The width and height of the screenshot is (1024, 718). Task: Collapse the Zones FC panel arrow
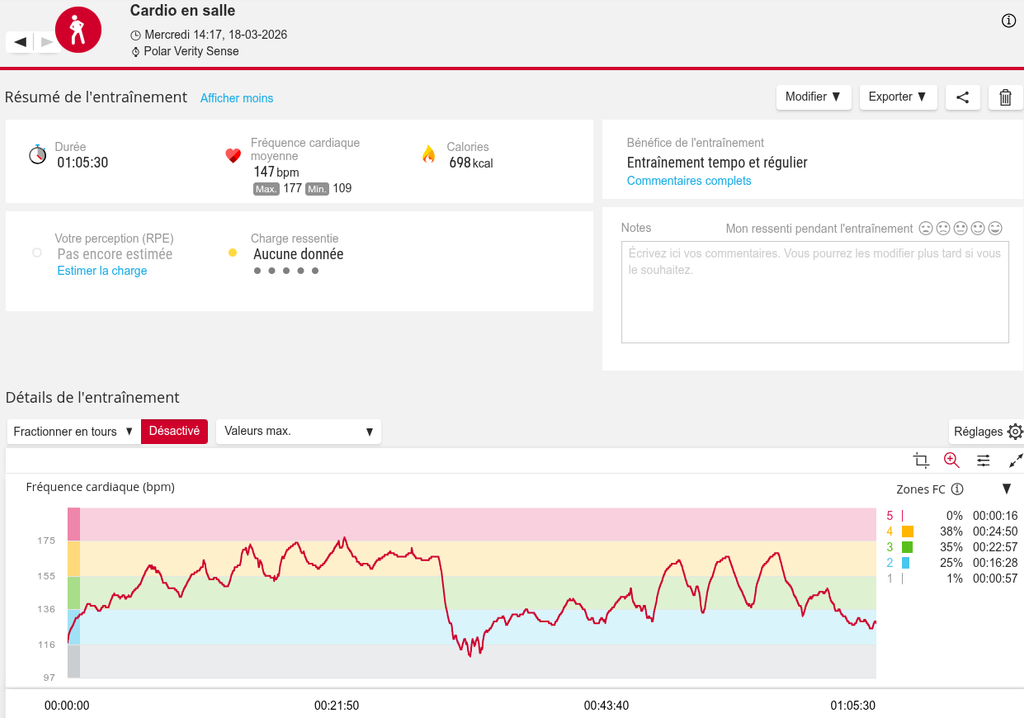(x=1006, y=489)
